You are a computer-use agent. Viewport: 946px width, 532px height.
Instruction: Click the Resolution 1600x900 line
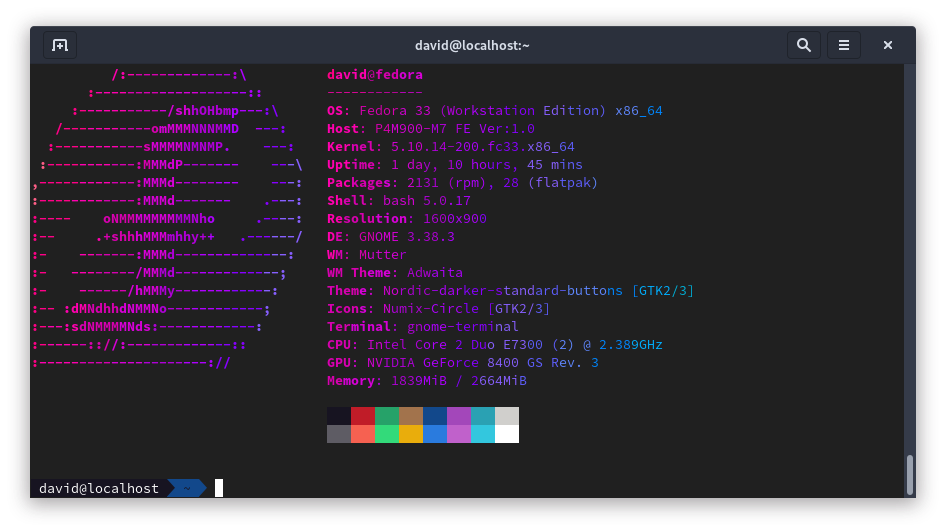(x=407, y=219)
